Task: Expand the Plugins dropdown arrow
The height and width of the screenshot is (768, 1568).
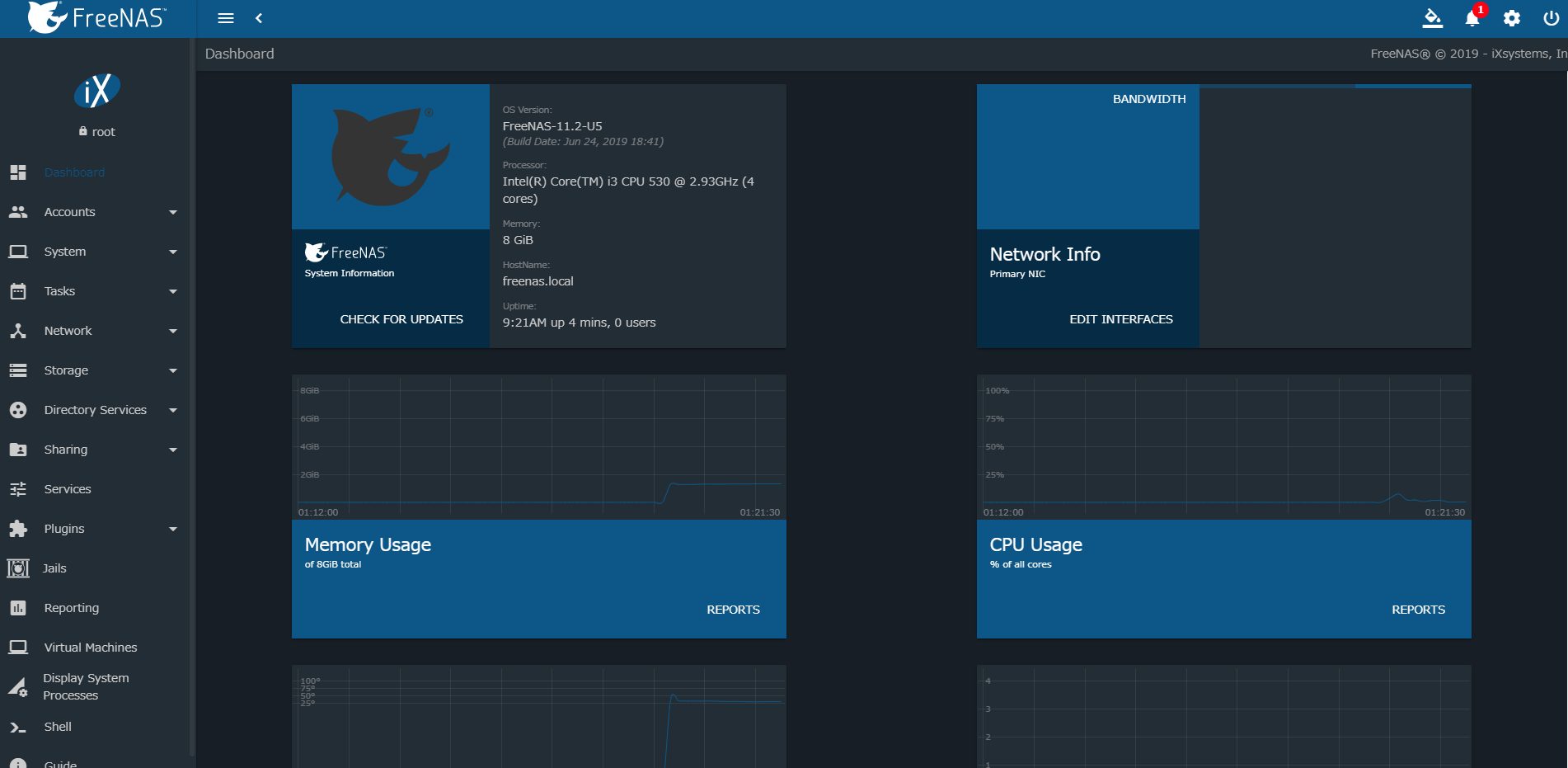Action: click(173, 529)
